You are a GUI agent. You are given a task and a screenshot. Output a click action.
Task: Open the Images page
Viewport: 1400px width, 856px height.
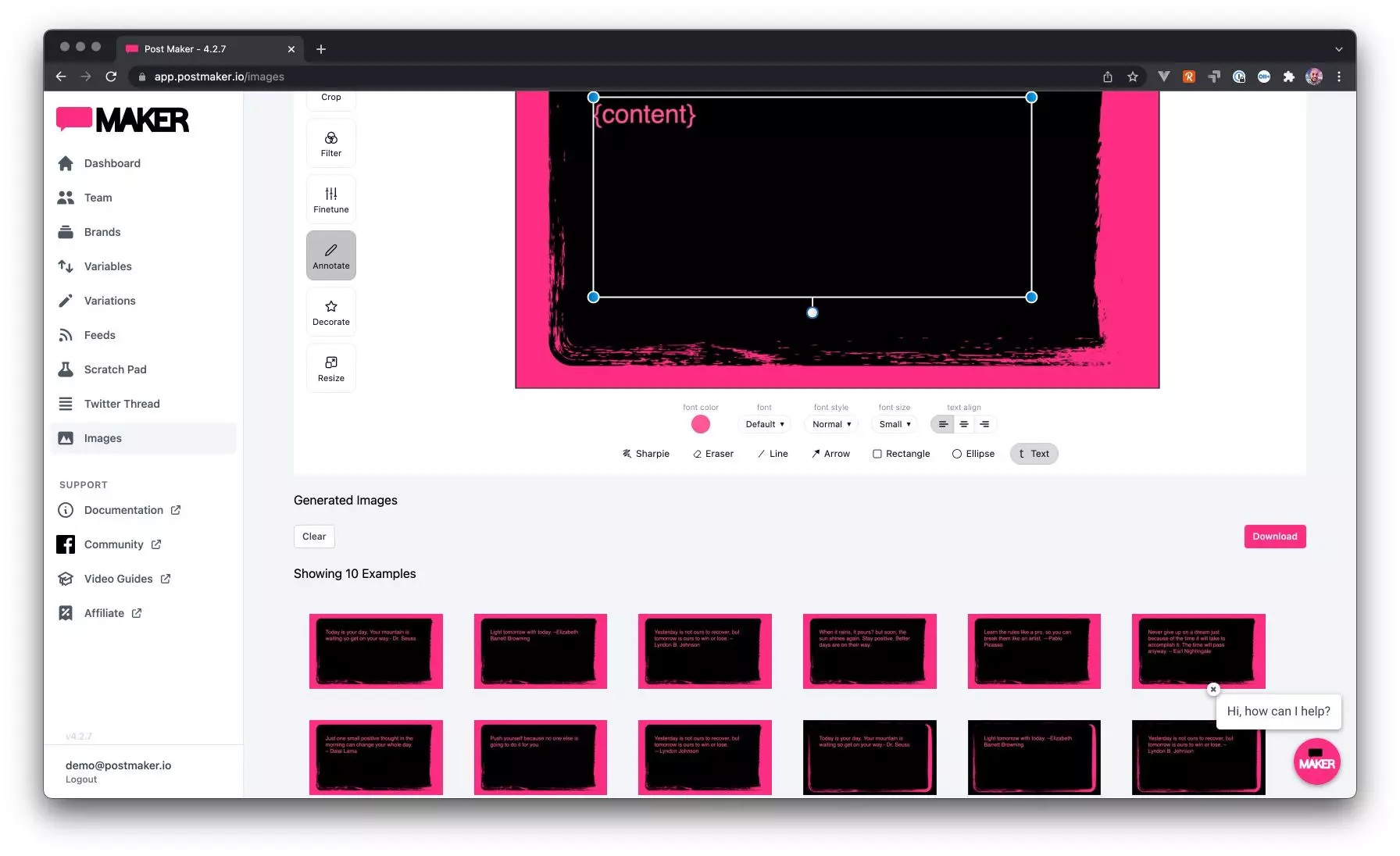[x=143, y=438]
